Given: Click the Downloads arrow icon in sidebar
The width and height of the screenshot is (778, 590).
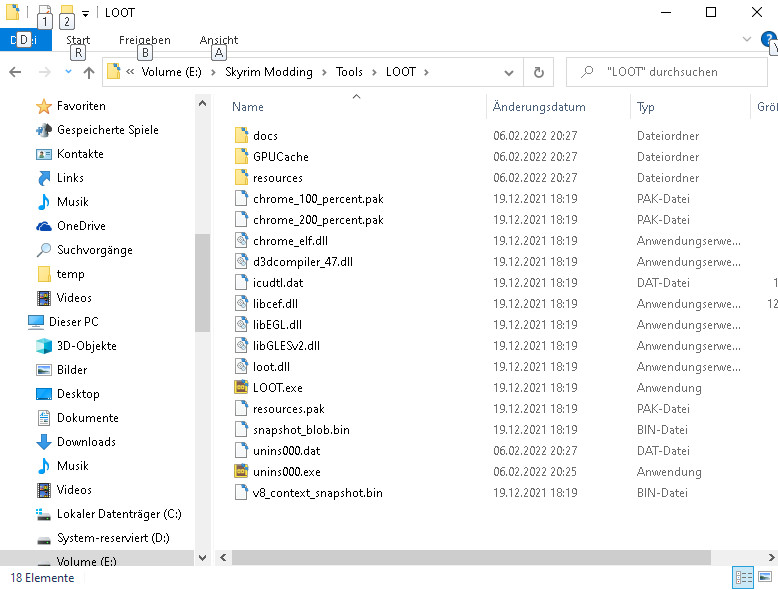Looking at the screenshot, I should 44,442.
